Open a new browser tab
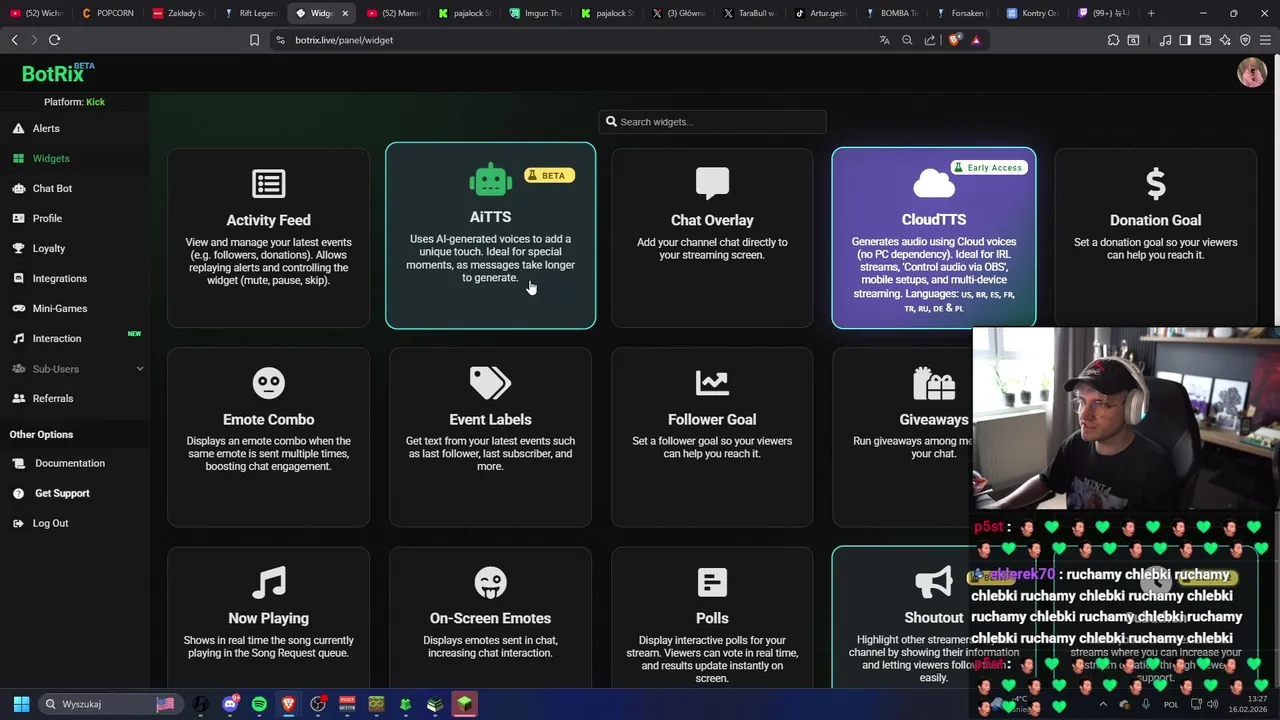Screen dimensions: 1280x720 pyautogui.click(x=1151, y=13)
